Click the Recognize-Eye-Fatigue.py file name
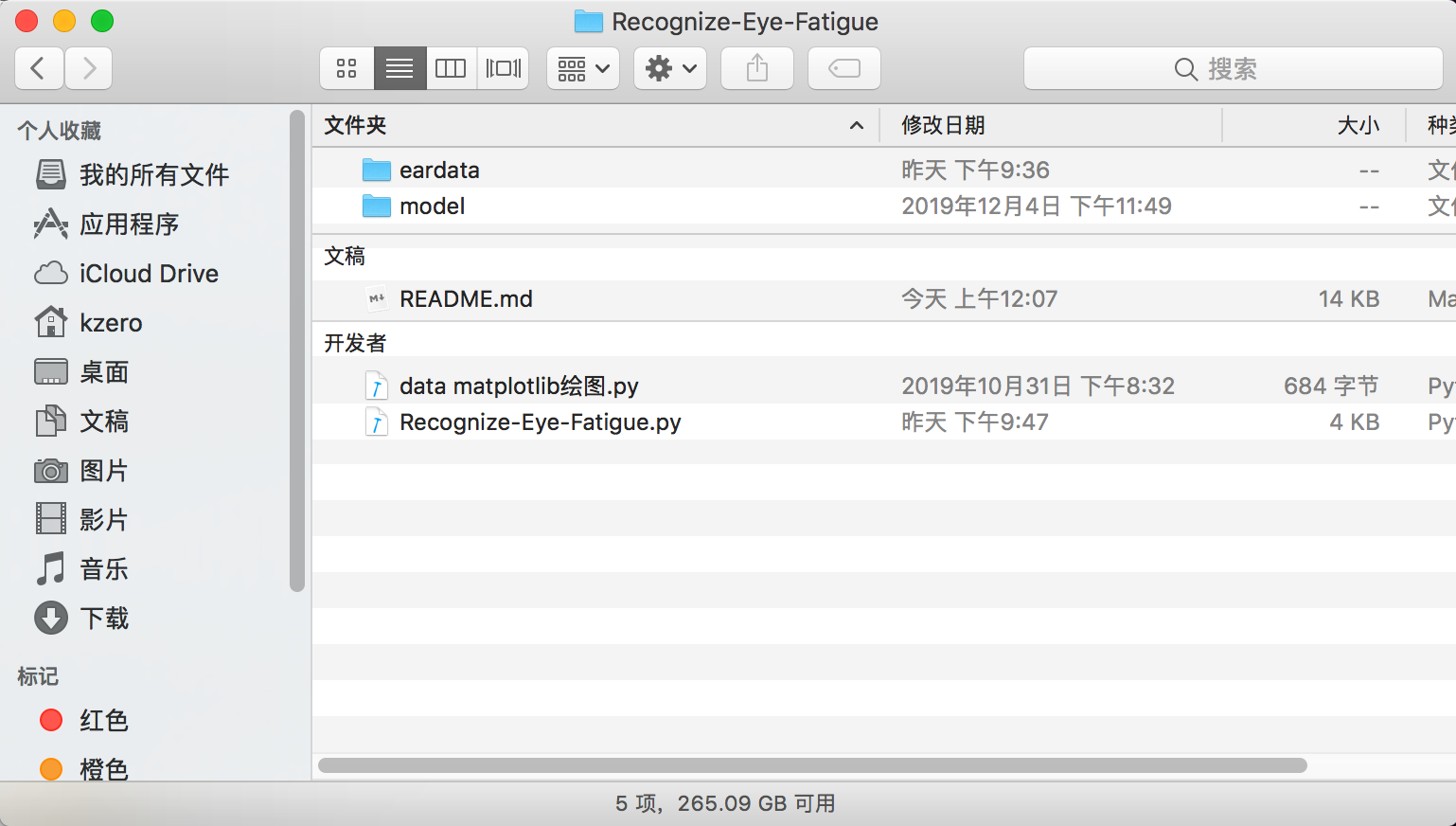This screenshot has width=1456, height=826. [540, 422]
